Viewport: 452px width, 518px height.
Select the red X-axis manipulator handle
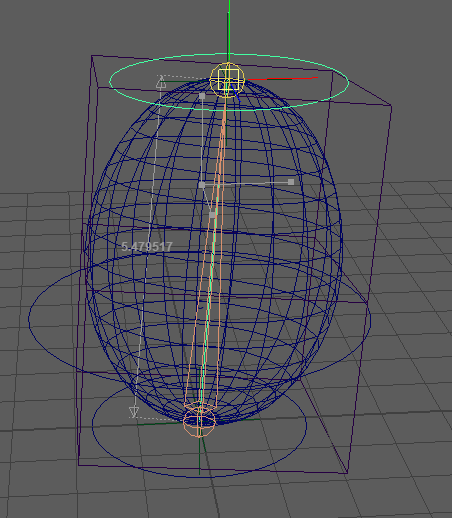283,79
